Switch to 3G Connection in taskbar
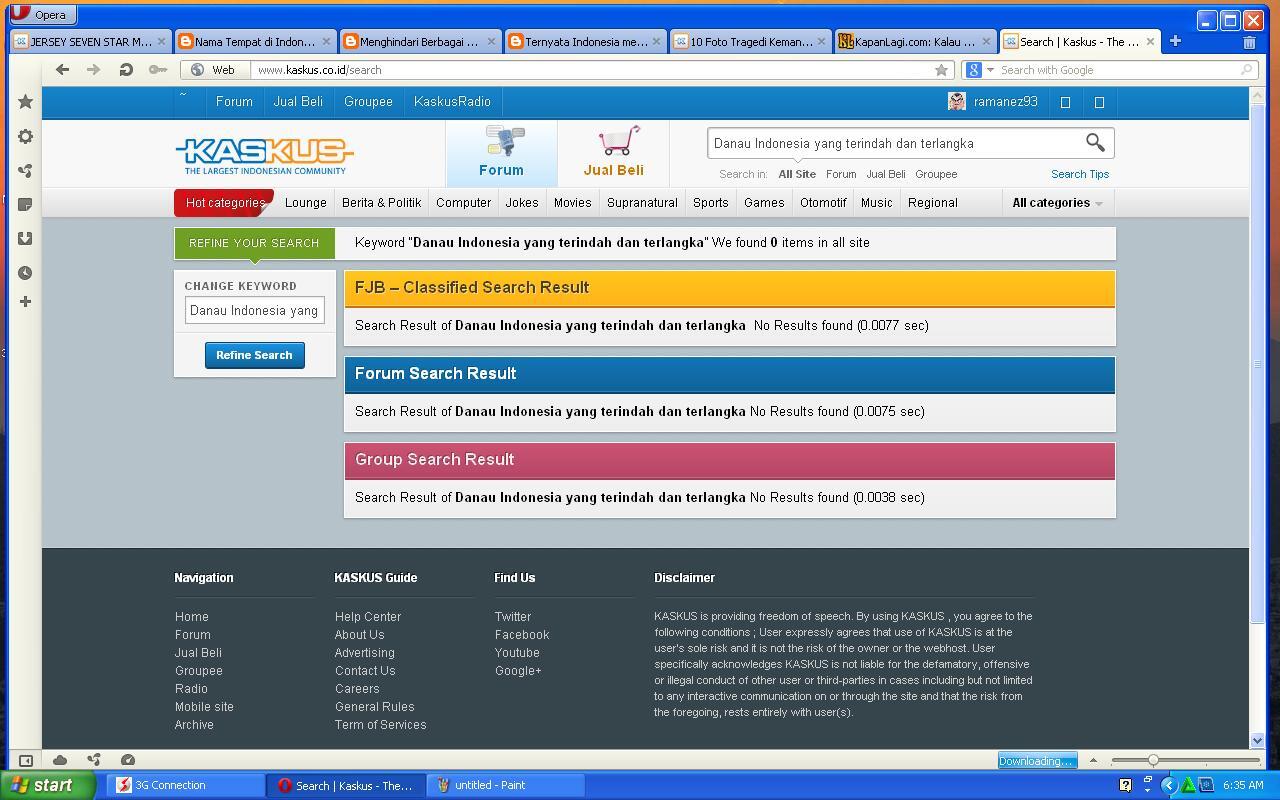This screenshot has height=800, width=1280. coord(184,785)
